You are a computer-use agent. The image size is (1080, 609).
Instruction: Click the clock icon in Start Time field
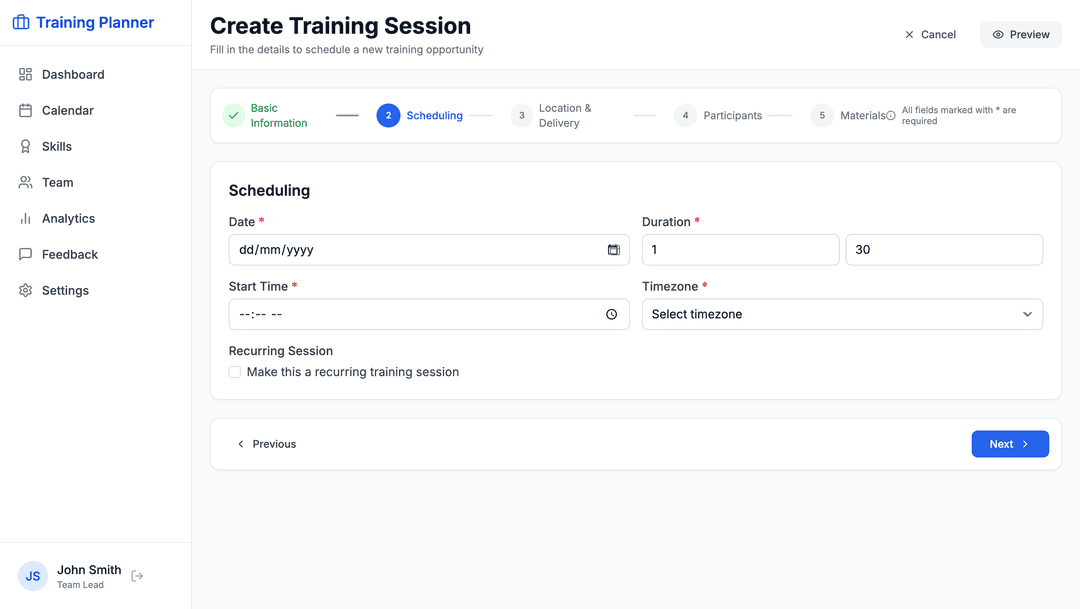611,314
